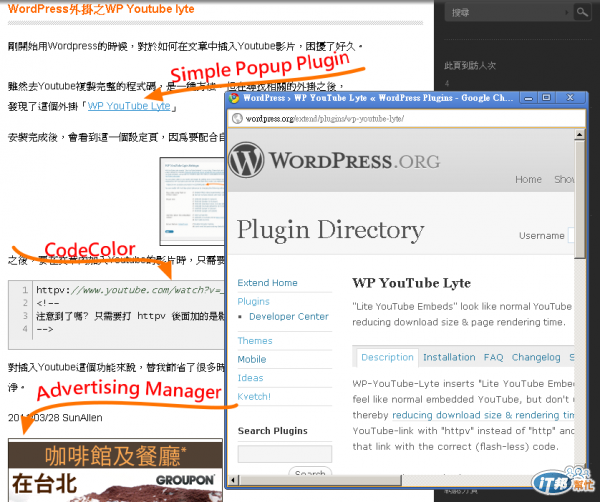
Task: Switch to the Changelog tab
Action: [536, 357]
